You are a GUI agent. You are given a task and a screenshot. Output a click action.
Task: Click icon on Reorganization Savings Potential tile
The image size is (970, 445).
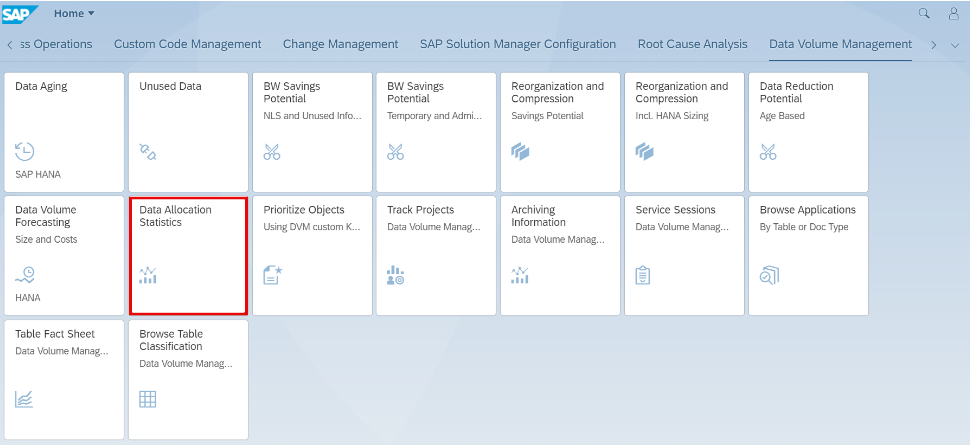click(x=520, y=152)
